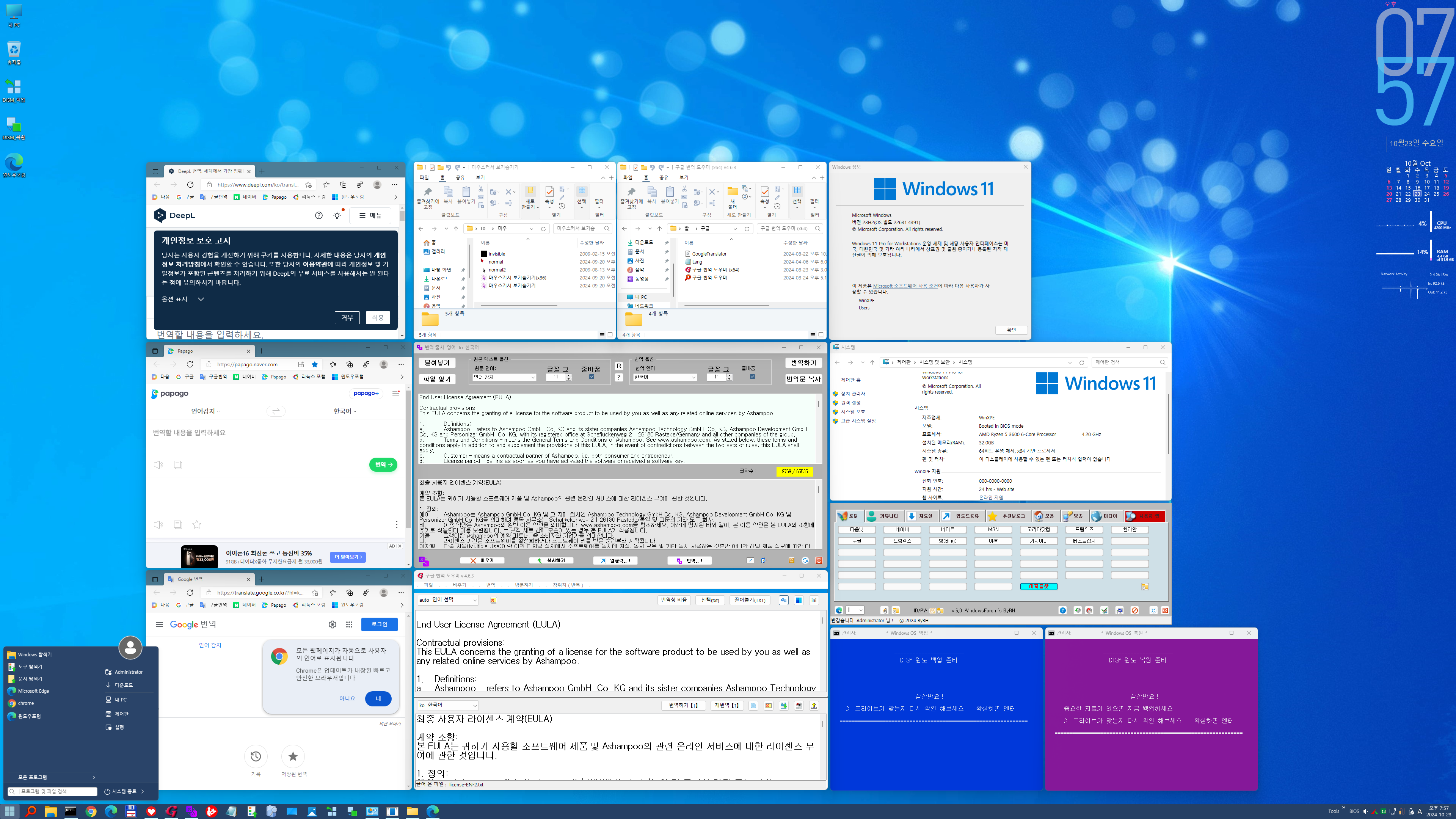
Task: Click 시스템 종료 in the start menu
Action: pyautogui.click(x=124, y=792)
